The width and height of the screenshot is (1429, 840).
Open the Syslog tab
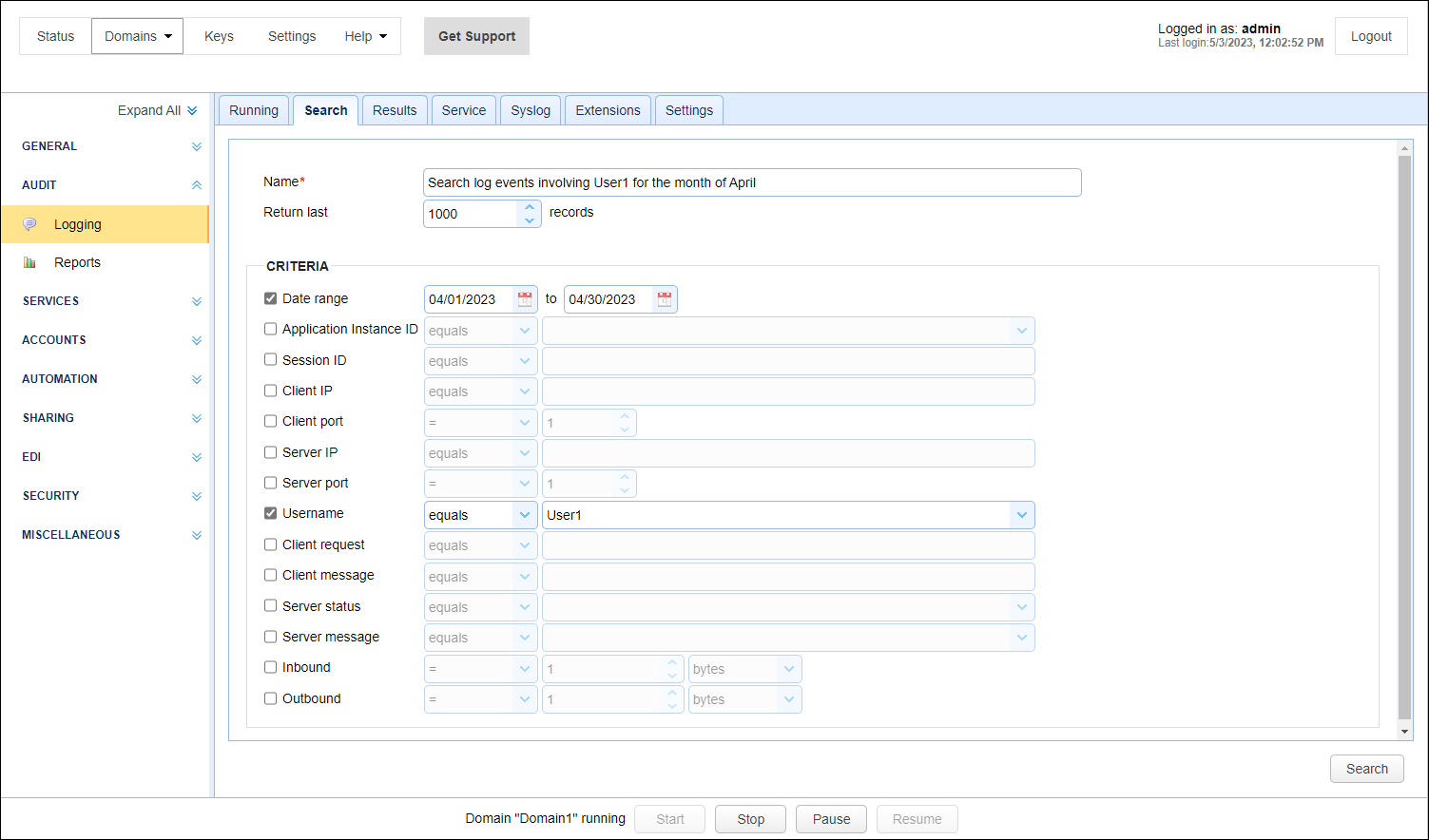(531, 110)
